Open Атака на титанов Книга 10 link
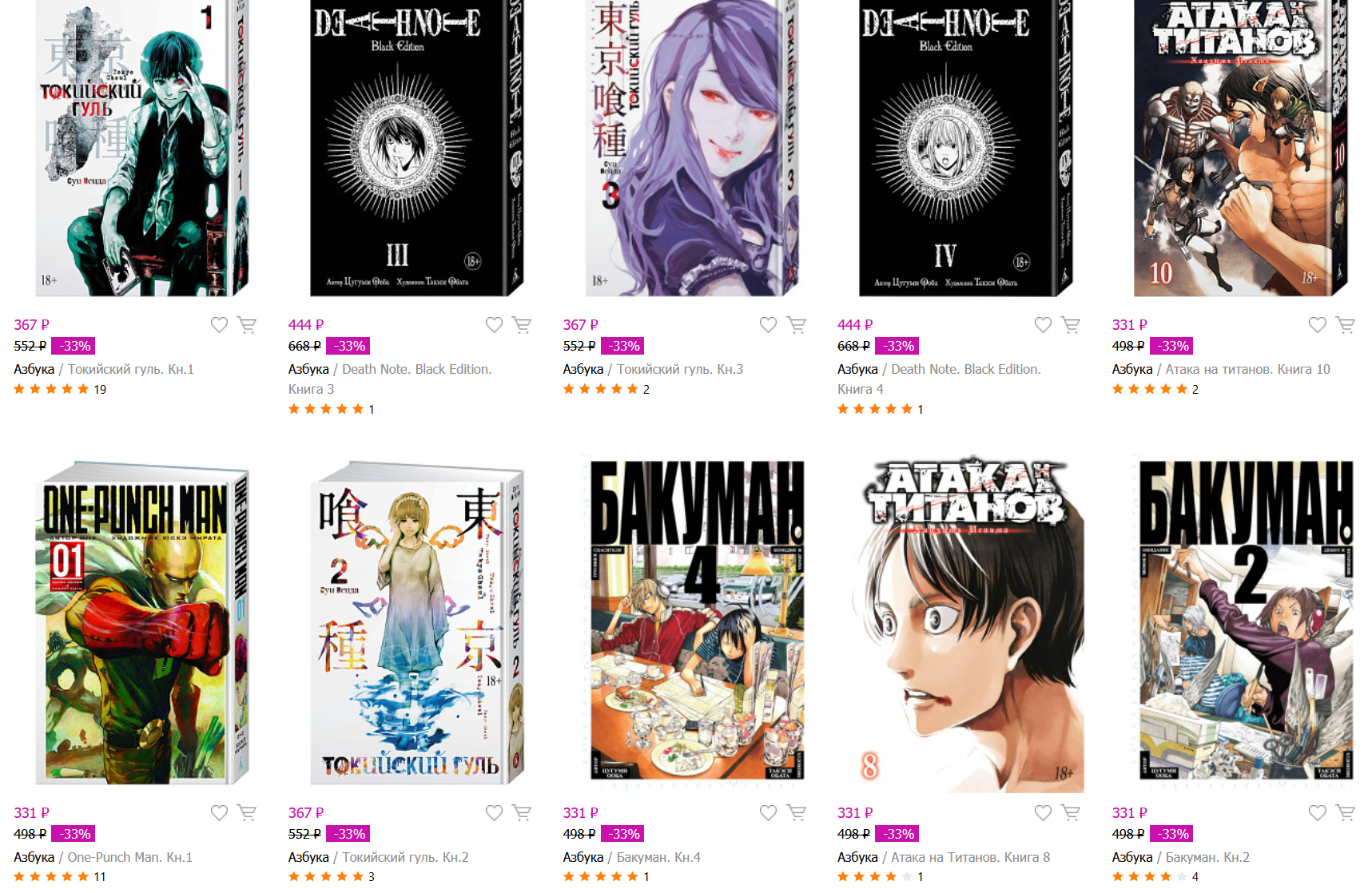 point(1247,369)
